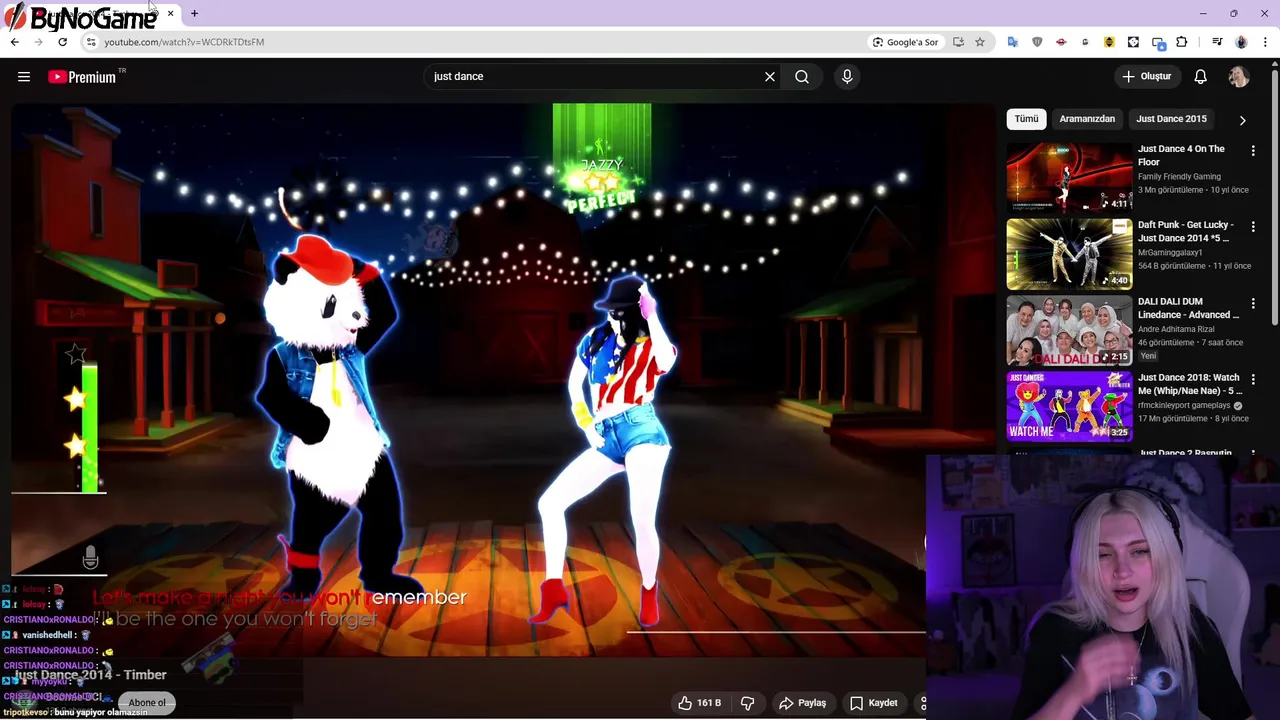Open the padlock extension icon

pyautogui.click(x=1085, y=42)
